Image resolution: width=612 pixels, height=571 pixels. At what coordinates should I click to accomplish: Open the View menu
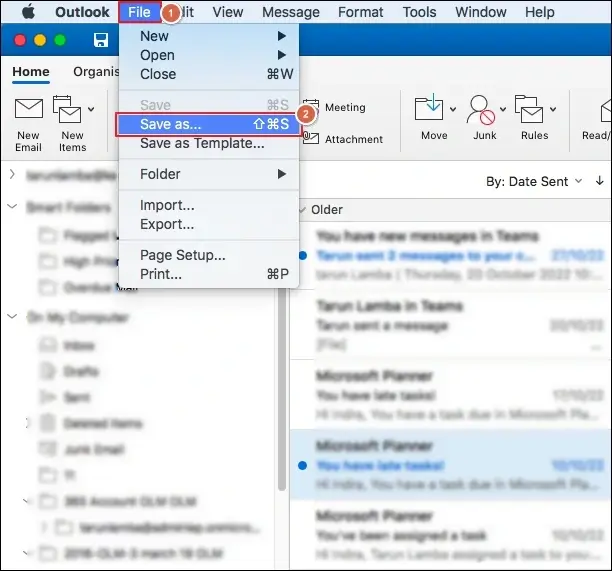[x=228, y=12]
